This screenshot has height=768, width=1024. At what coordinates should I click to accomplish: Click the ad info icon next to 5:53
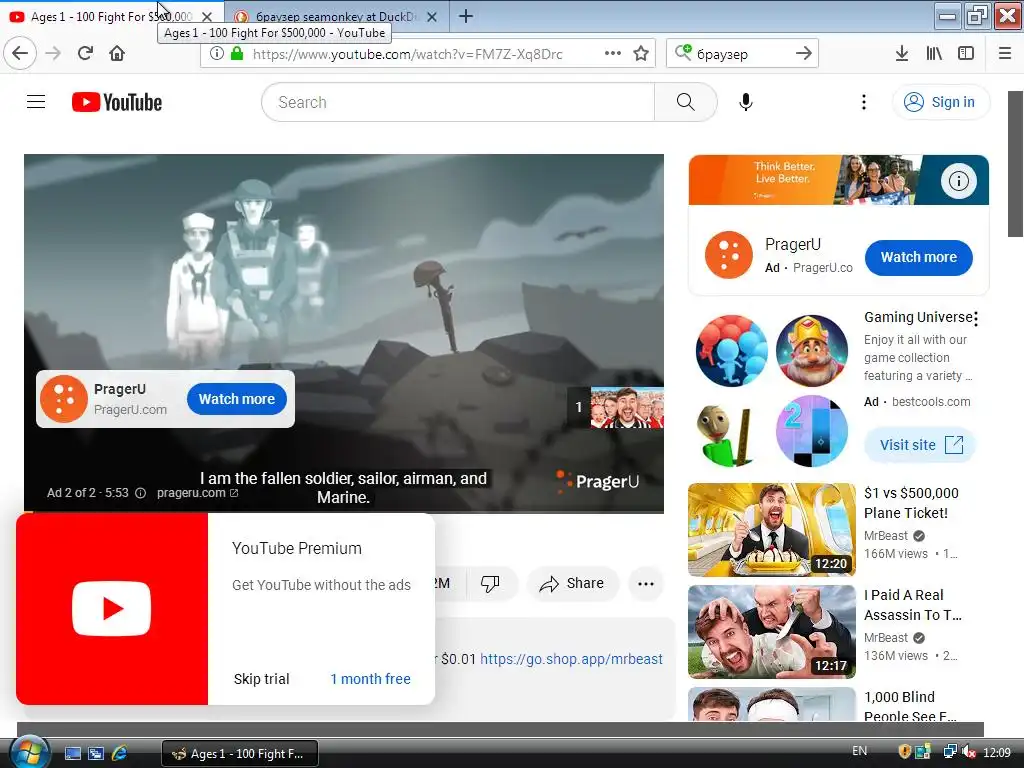(x=140, y=493)
